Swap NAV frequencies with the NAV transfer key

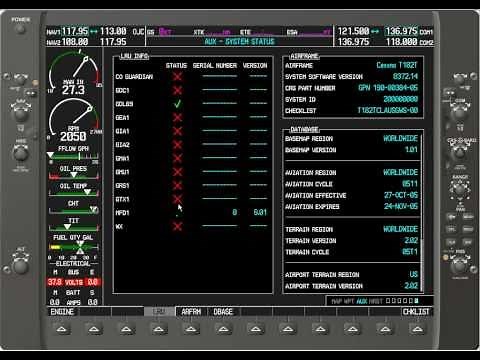coord(30,92)
